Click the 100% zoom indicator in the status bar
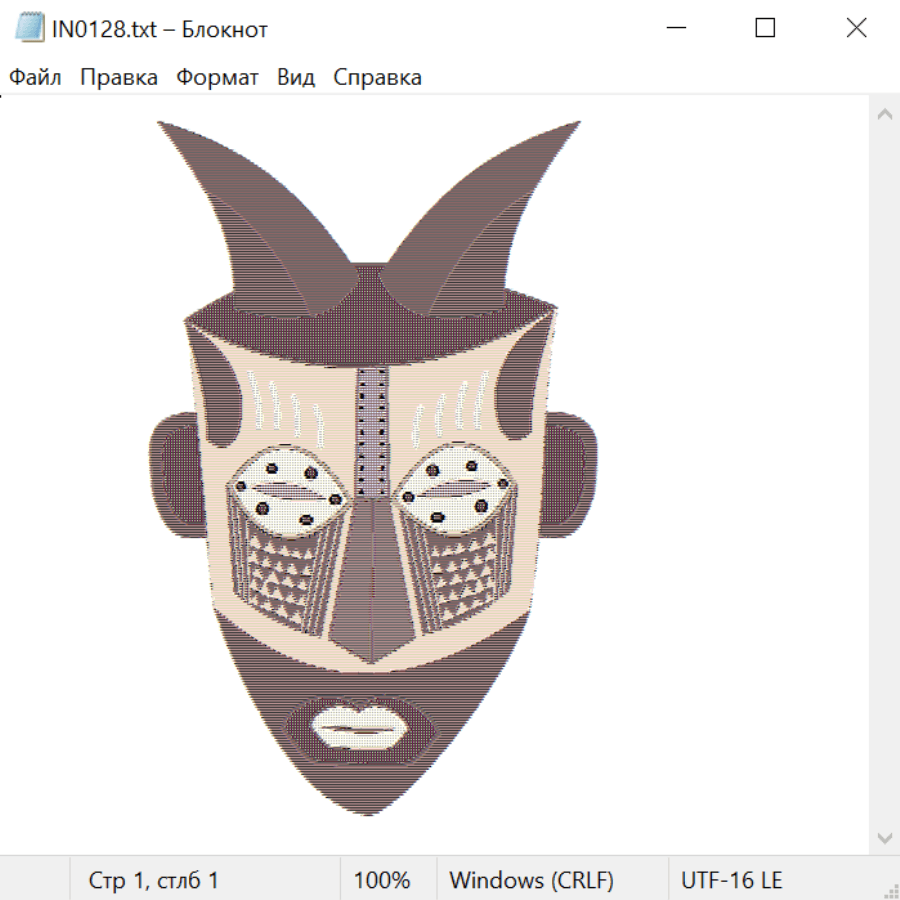Screen dimensions: 900x900 point(382,880)
